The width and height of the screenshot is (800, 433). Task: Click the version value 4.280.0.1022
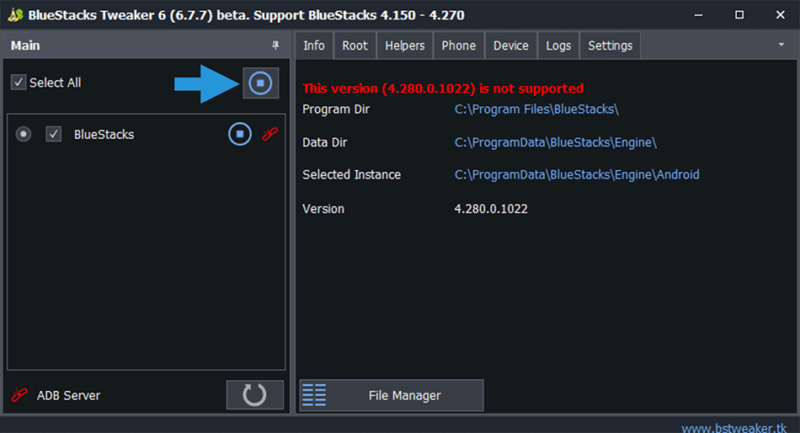pos(491,209)
